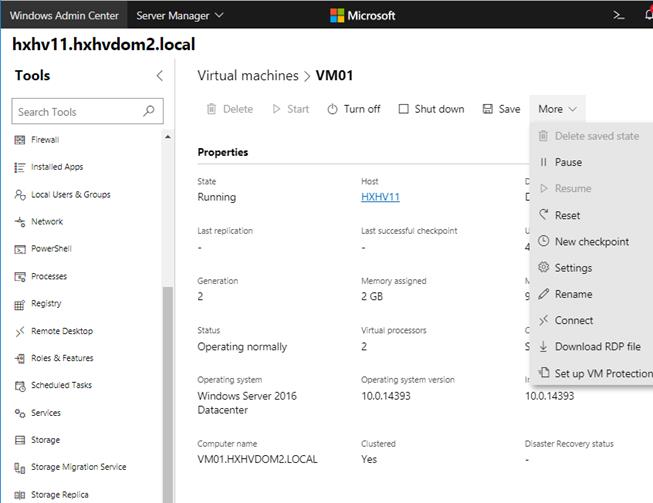This screenshot has height=503, width=653.
Task: Select the Network tool icon
Action: tap(20, 222)
